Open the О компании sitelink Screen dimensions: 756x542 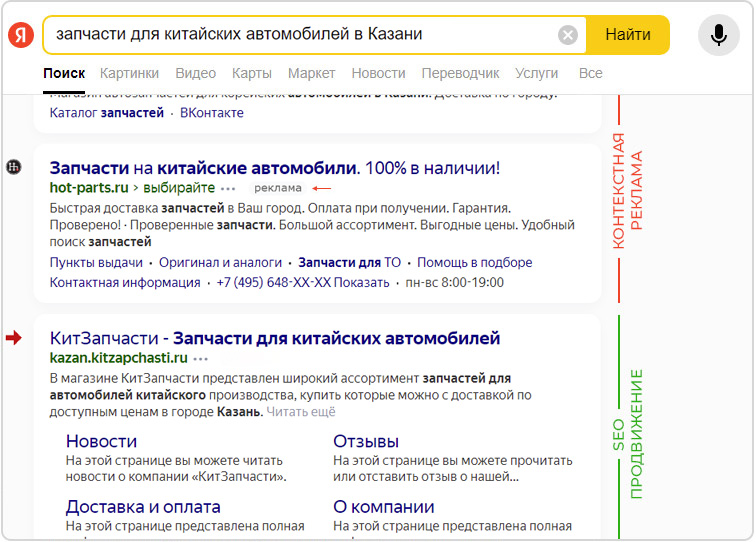click(x=384, y=507)
